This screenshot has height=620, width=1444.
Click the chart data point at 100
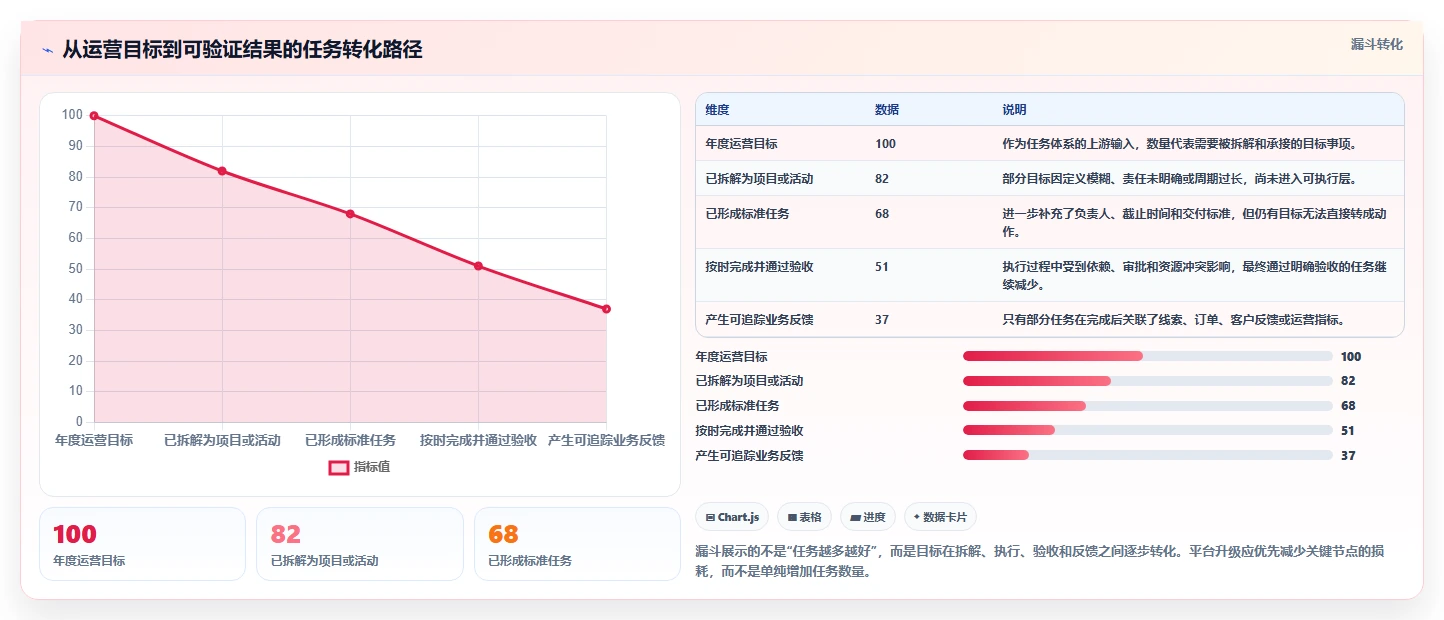click(94, 116)
